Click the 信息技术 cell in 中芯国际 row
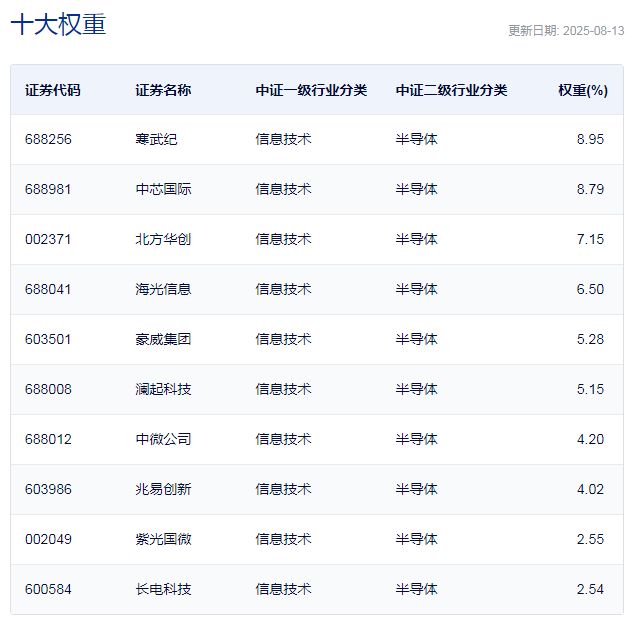The height and width of the screenshot is (620, 632). tap(283, 189)
